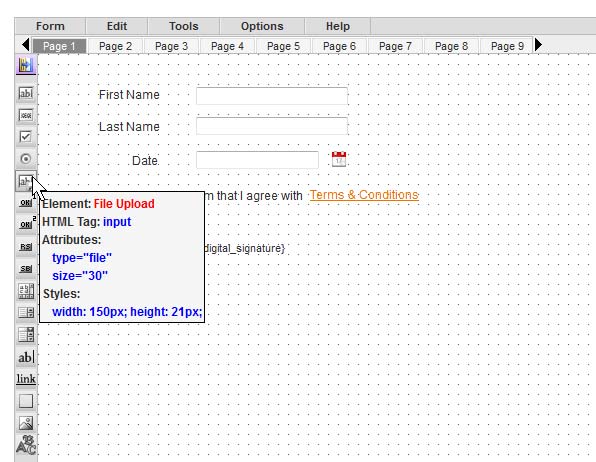Select the First Name label
Screen dimensions: 596x462
[129, 95]
